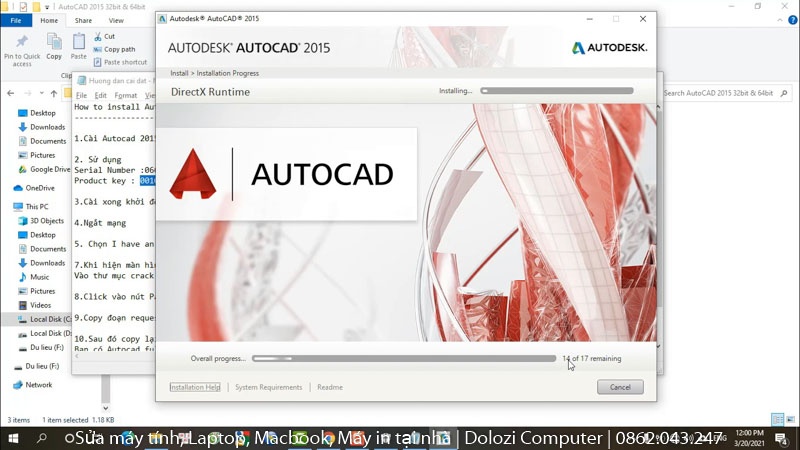This screenshot has height=450, width=800.
Task: Switch to the Share ribbon tab
Action: pos(83,20)
